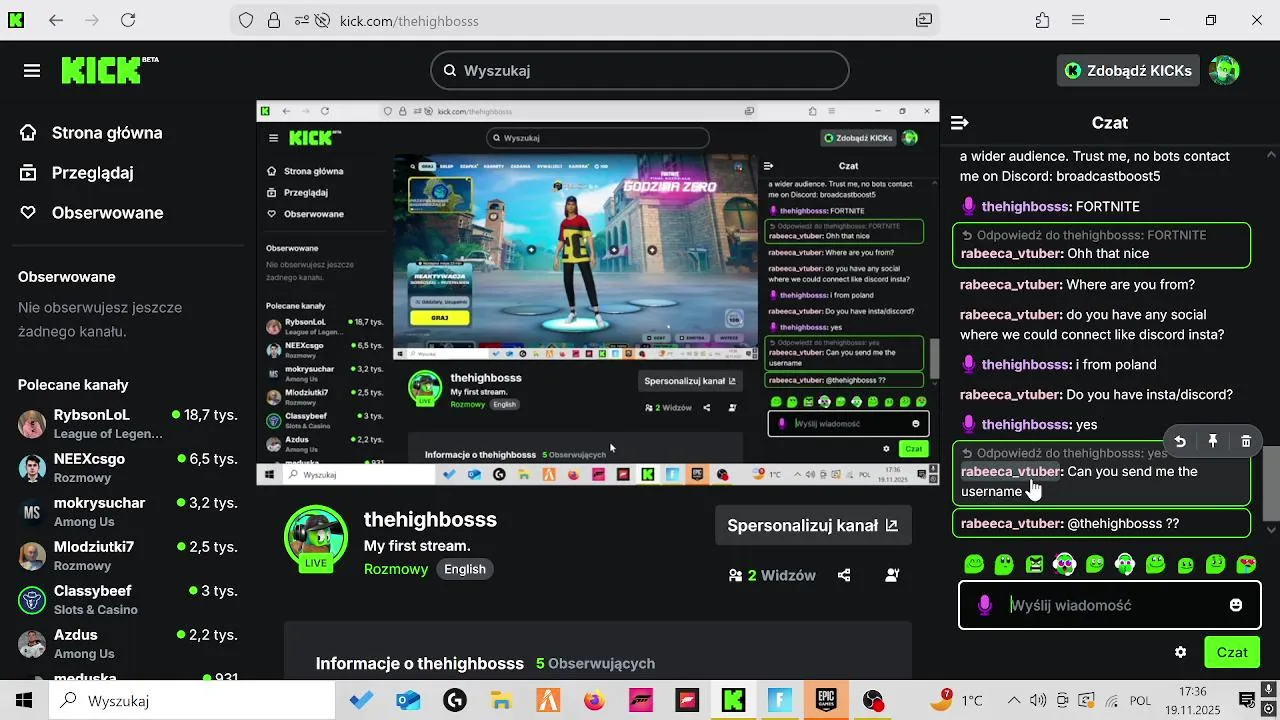Viewport: 1280px width, 720px height.
Task: Click Spersonalizuj kanał button
Action: point(813,525)
